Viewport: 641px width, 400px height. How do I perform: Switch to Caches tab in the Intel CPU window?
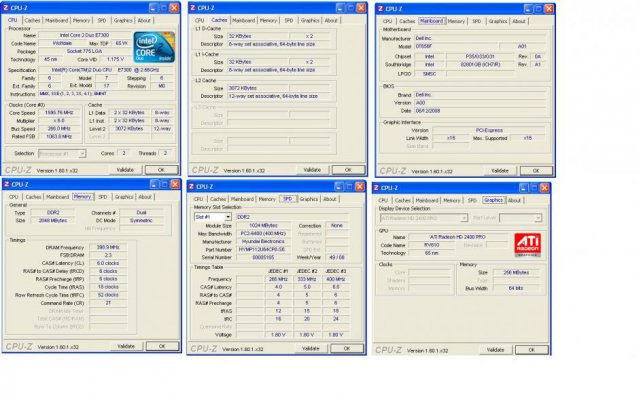tap(32, 20)
